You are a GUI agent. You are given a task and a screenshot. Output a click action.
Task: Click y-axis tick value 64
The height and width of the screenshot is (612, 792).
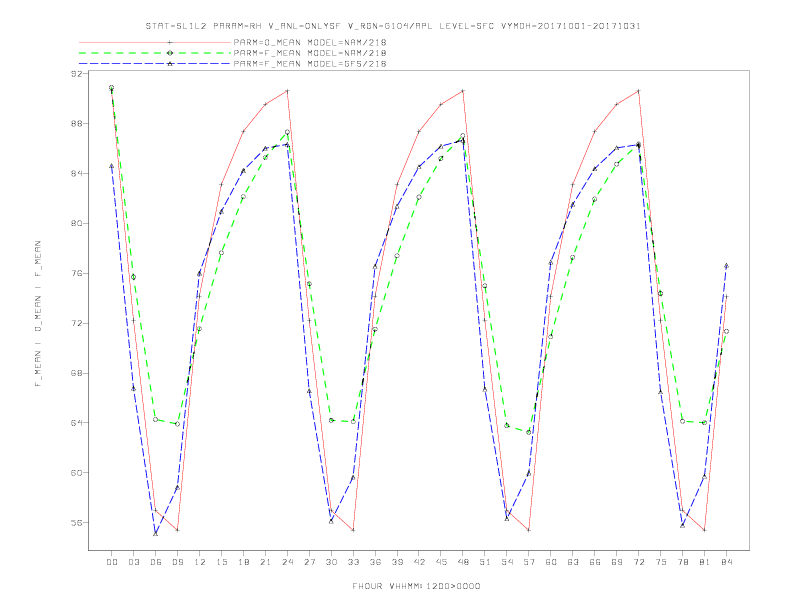[x=76, y=423]
